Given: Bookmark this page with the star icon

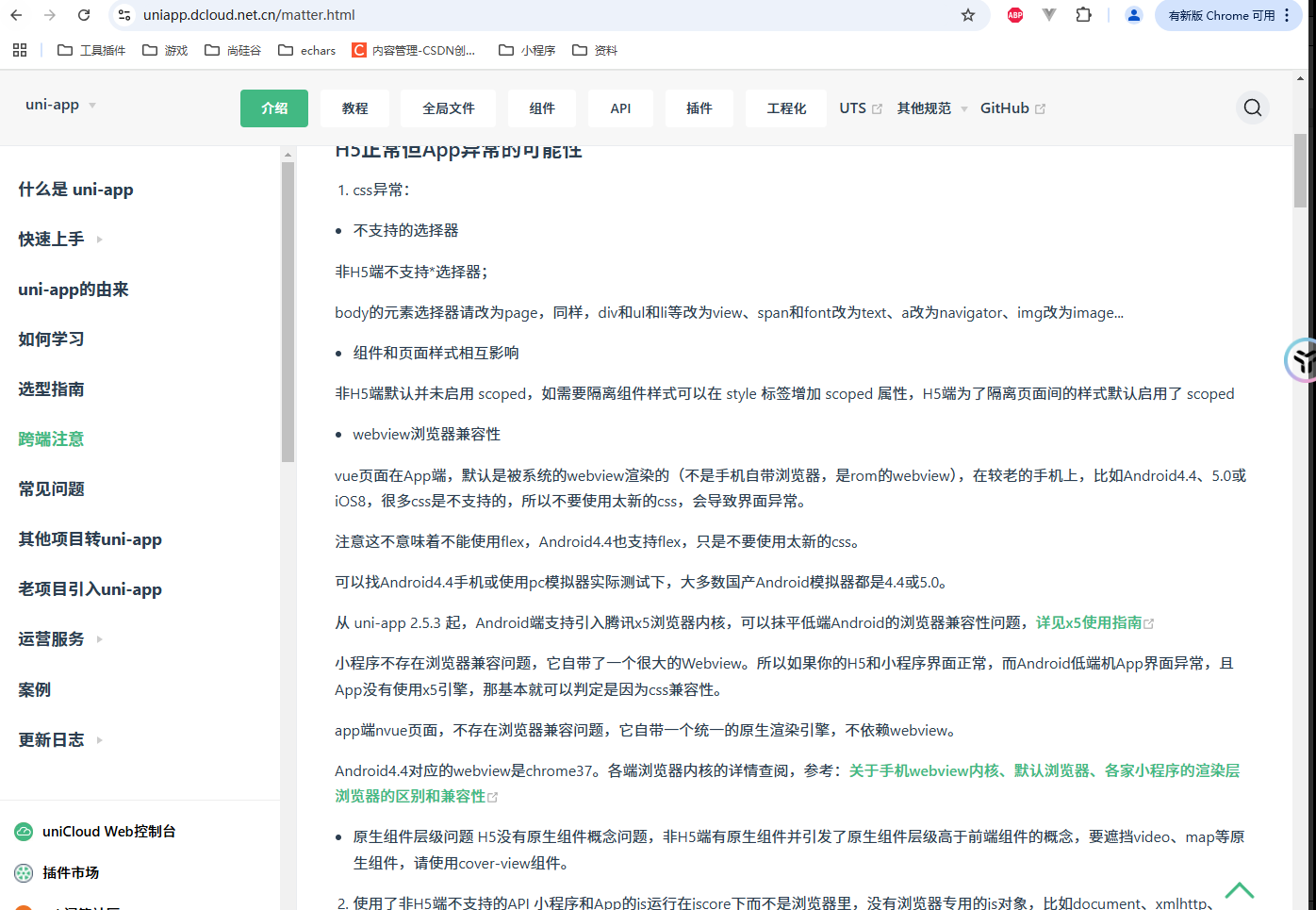Looking at the screenshot, I should click(x=968, y=15).
